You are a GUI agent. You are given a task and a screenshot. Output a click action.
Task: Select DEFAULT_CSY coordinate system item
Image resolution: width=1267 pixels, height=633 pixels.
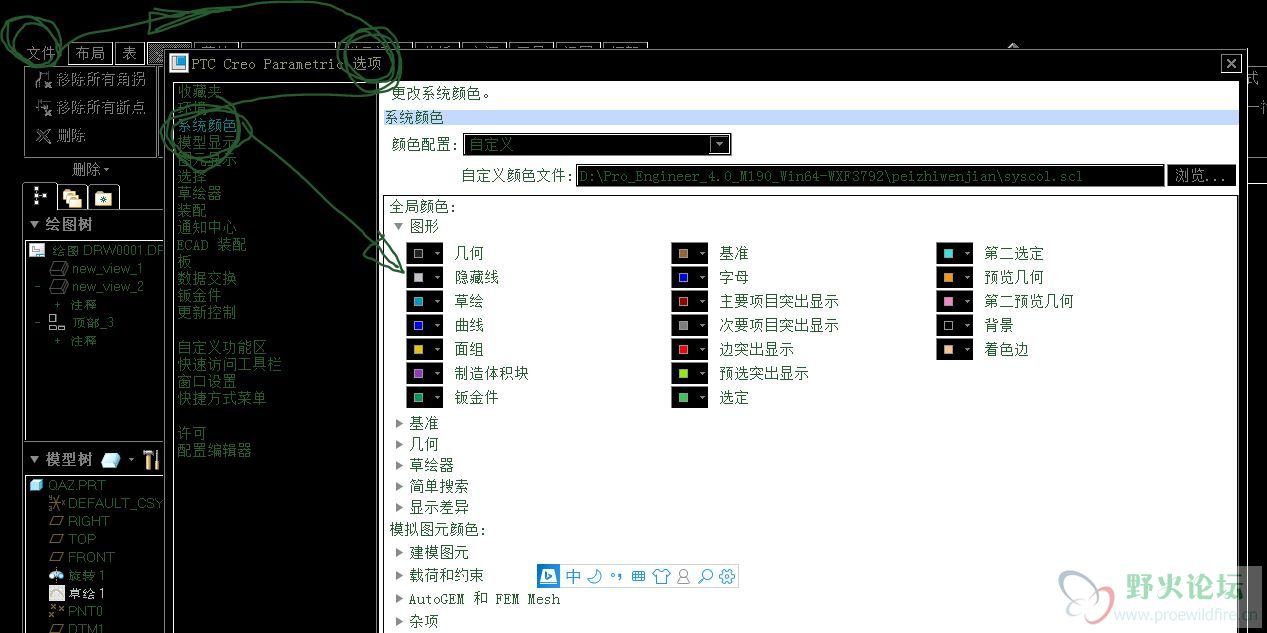pyautogui.click(x=105, y=503)
